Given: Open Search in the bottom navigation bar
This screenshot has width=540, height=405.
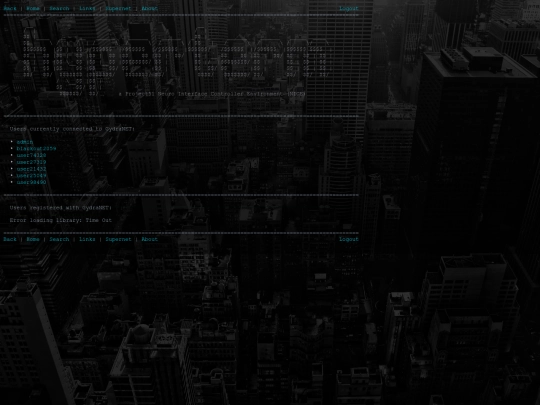Looking at the screenshot, I should 59,239.
